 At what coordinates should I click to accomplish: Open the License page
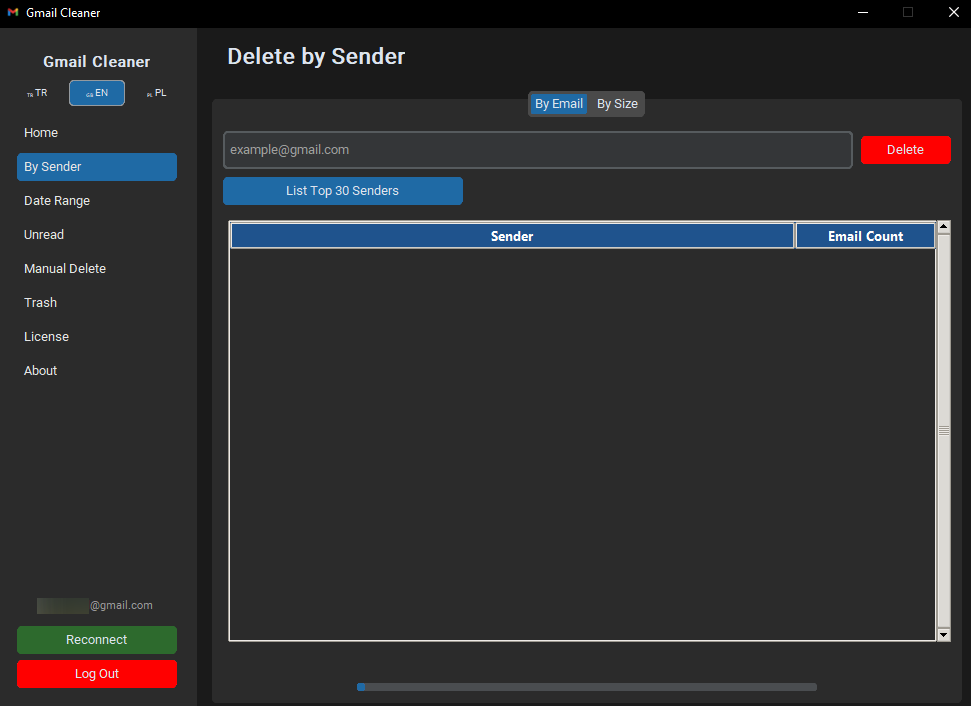pyautogui.click(x=97, y=337)
